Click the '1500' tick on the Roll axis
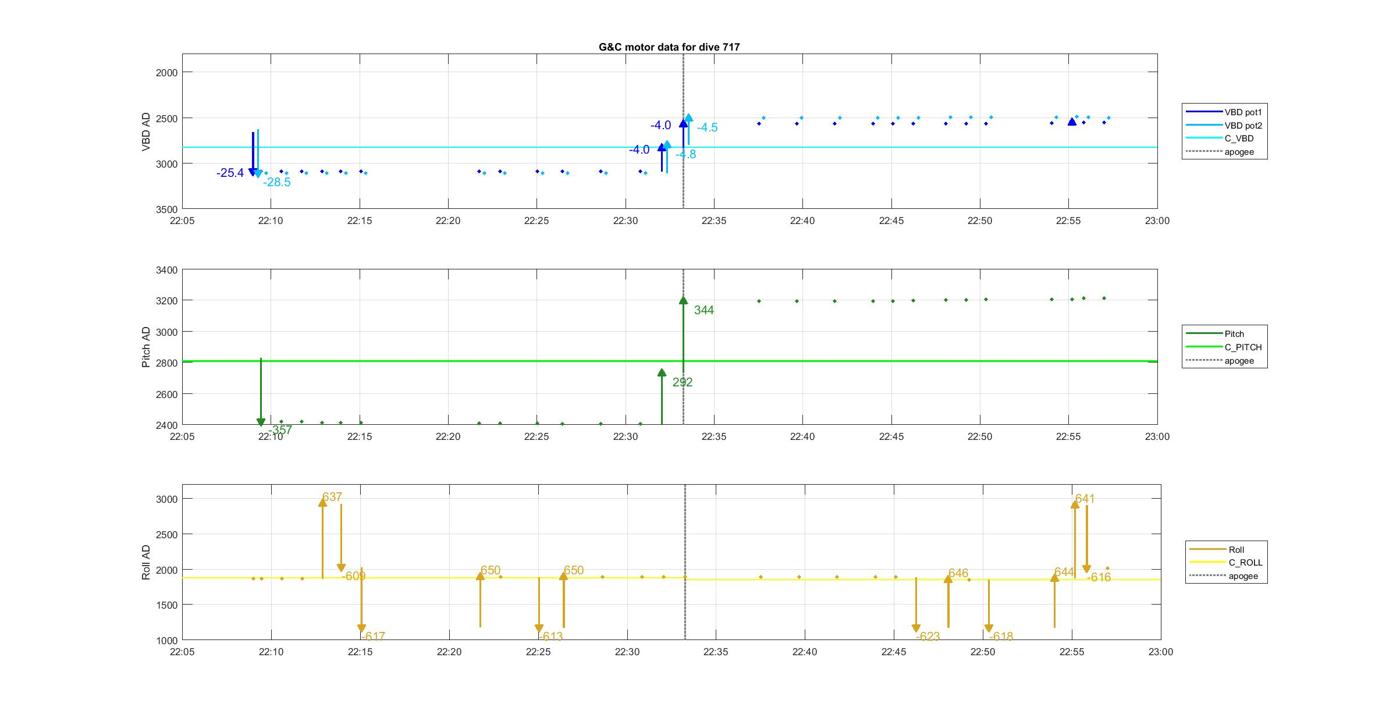Viewport: 1400px width, 720px height. [x=166, y=605]
